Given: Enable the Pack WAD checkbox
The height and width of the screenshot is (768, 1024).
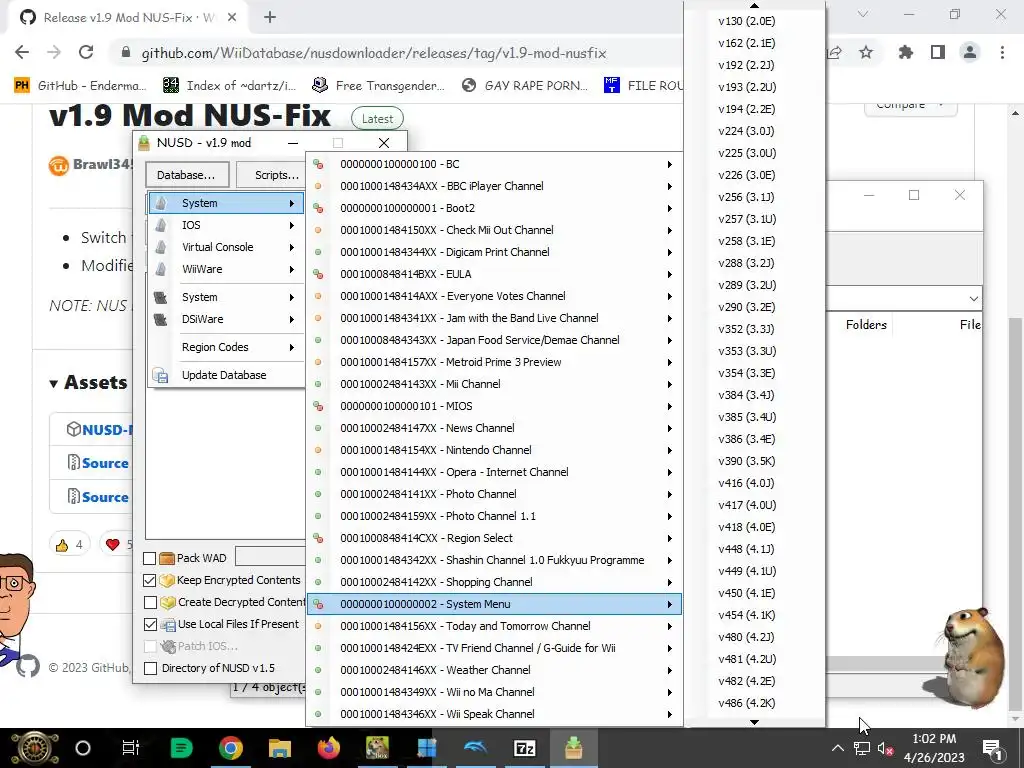Looking at the screenshot, I should tap(150, 558).
